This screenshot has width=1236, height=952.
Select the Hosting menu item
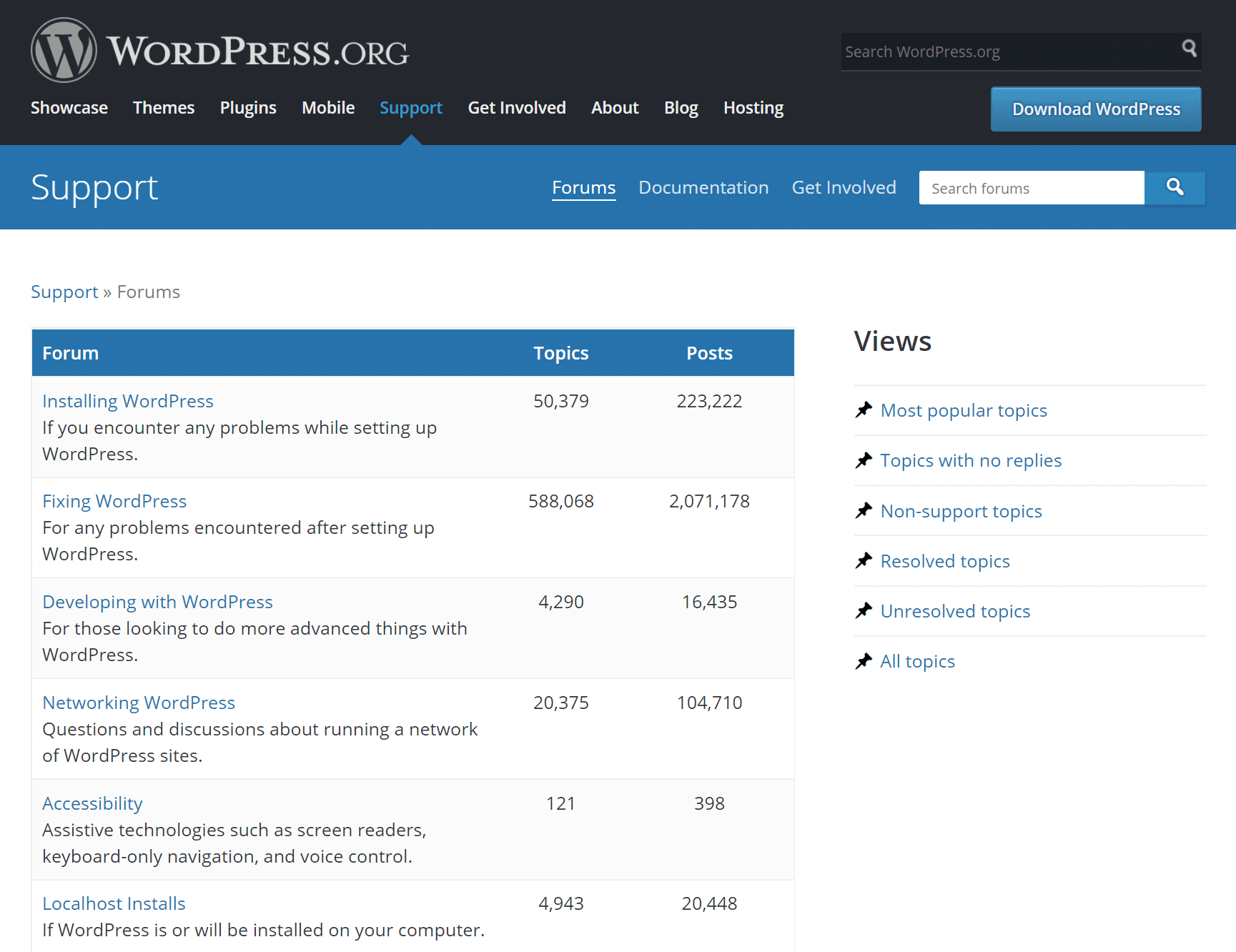tap(753, 108)
